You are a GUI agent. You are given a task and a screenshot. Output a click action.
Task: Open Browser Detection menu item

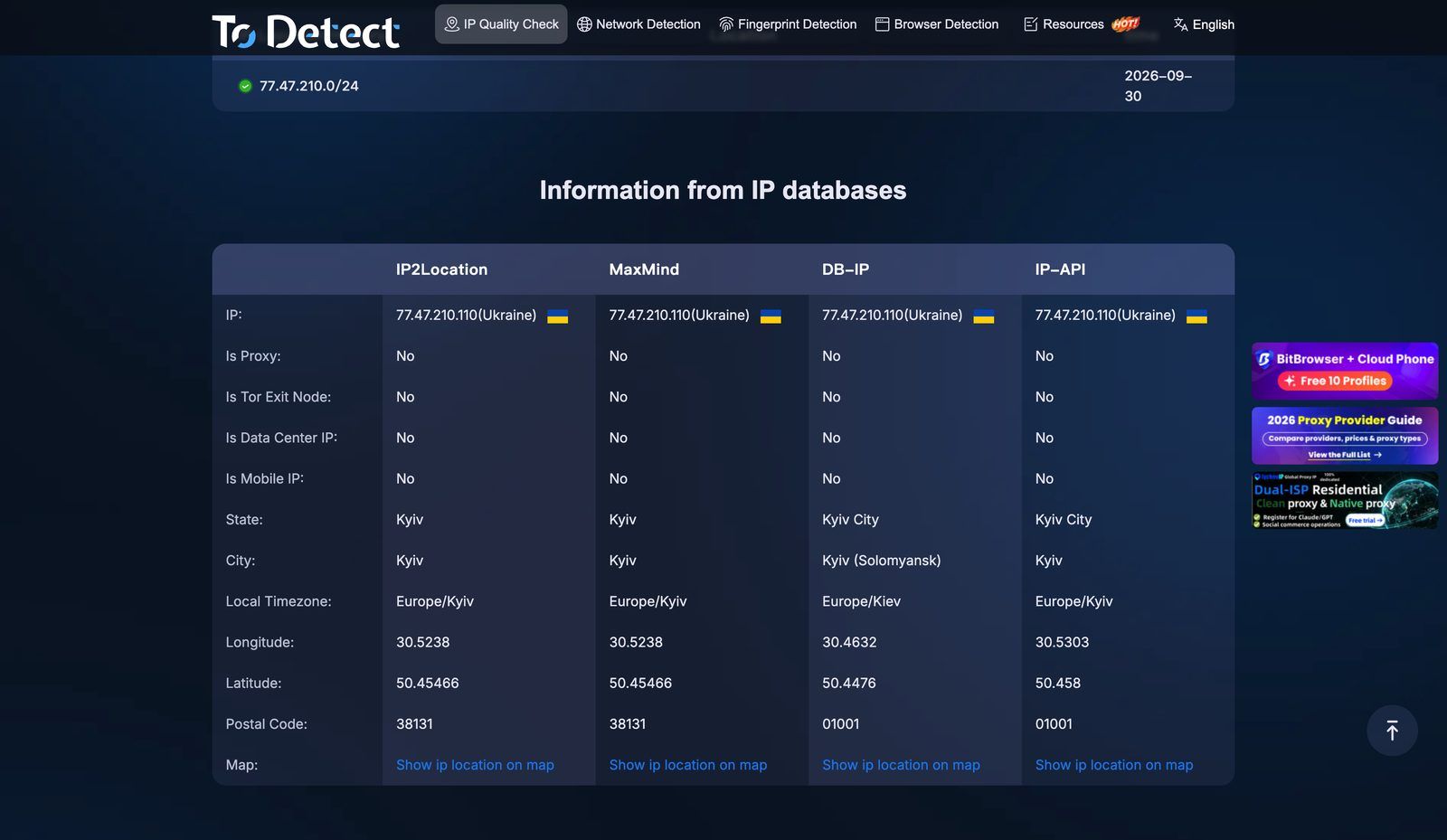point(937,24)
